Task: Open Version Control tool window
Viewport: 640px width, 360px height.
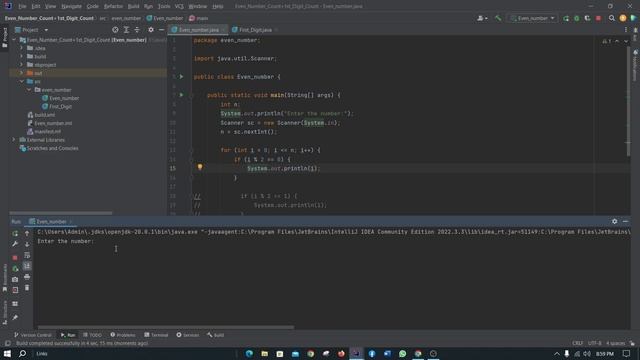Action: click(33, 335)
